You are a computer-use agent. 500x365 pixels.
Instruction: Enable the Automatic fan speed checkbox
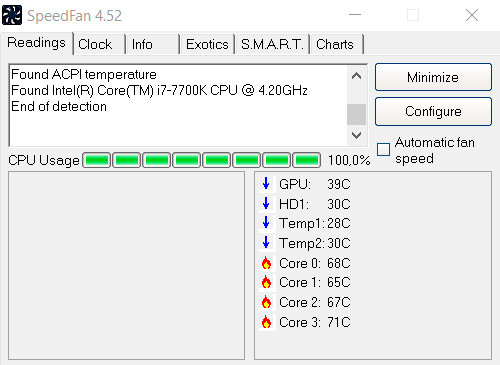click(x=383, y=149)
